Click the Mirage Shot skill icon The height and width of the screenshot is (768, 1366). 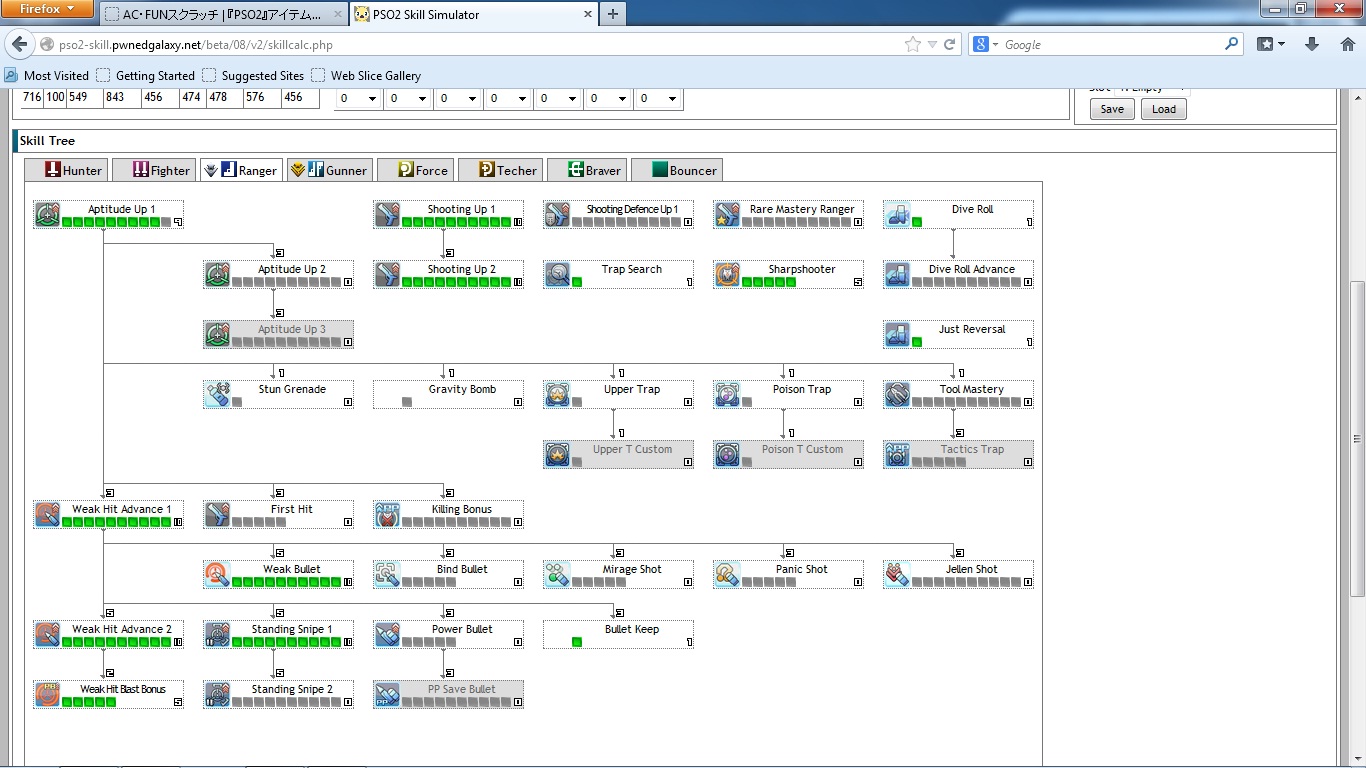click(557, 575)
